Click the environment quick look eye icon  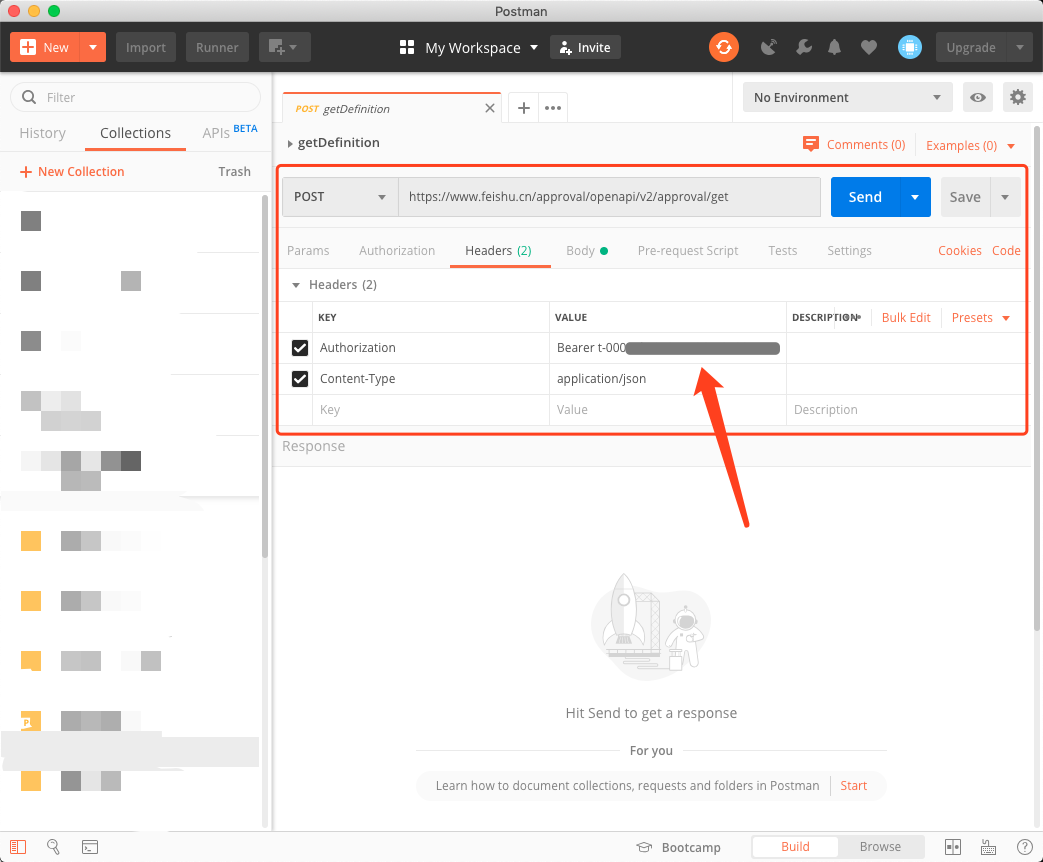978,97
